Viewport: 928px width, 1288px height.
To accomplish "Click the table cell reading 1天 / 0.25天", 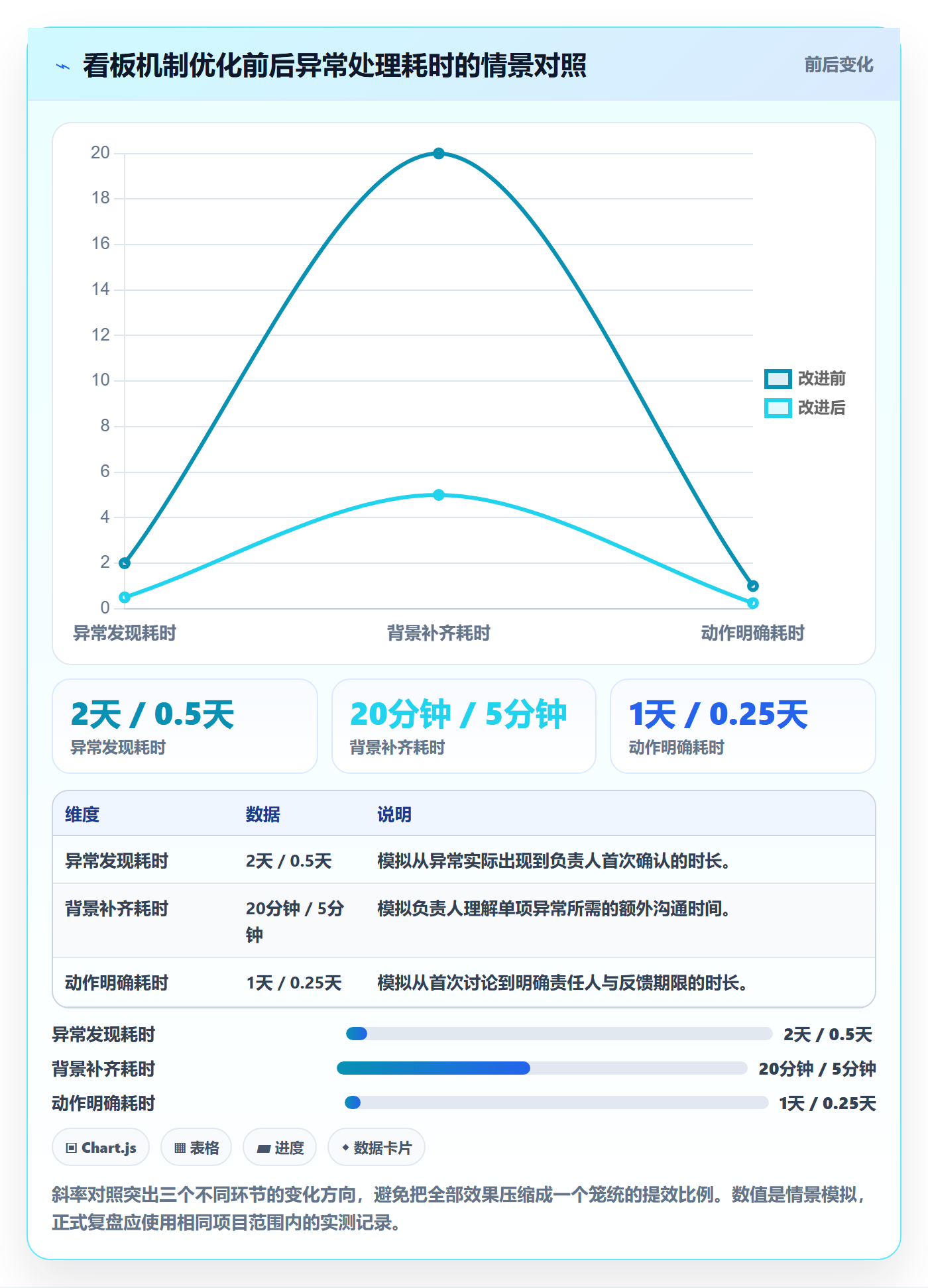I will pyautogui.click(x=294, y=983).
